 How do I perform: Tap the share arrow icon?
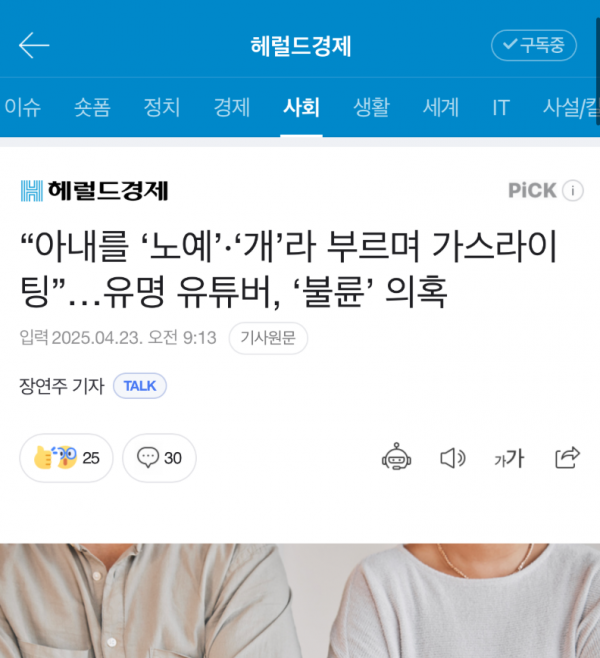(567, 457)
